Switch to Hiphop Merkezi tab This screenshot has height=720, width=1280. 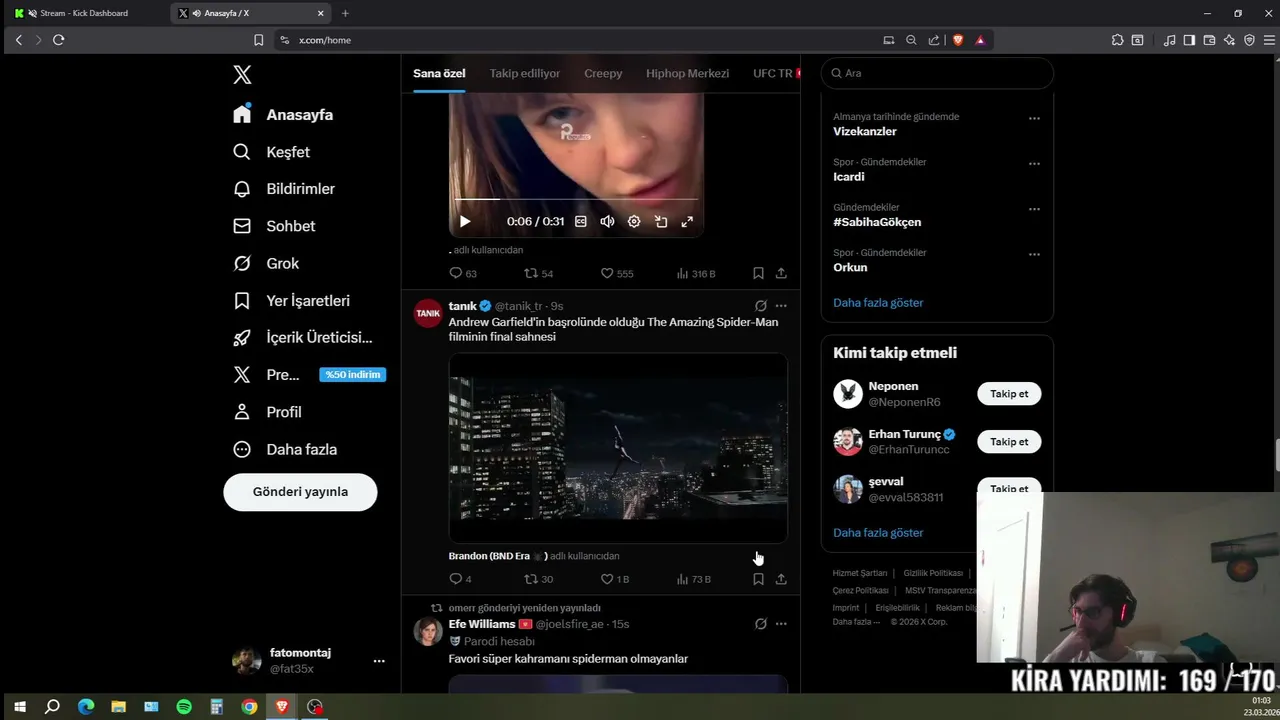pyautogui.click(x=687, y=73)
